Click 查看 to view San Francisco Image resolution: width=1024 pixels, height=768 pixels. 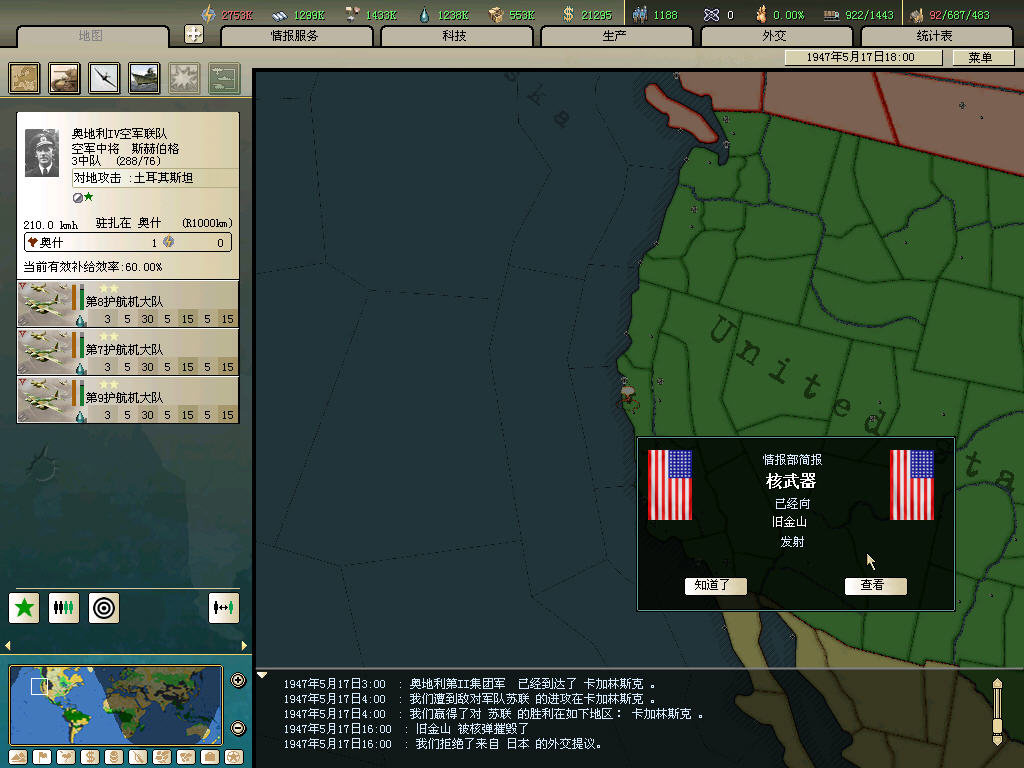point(875,585)
